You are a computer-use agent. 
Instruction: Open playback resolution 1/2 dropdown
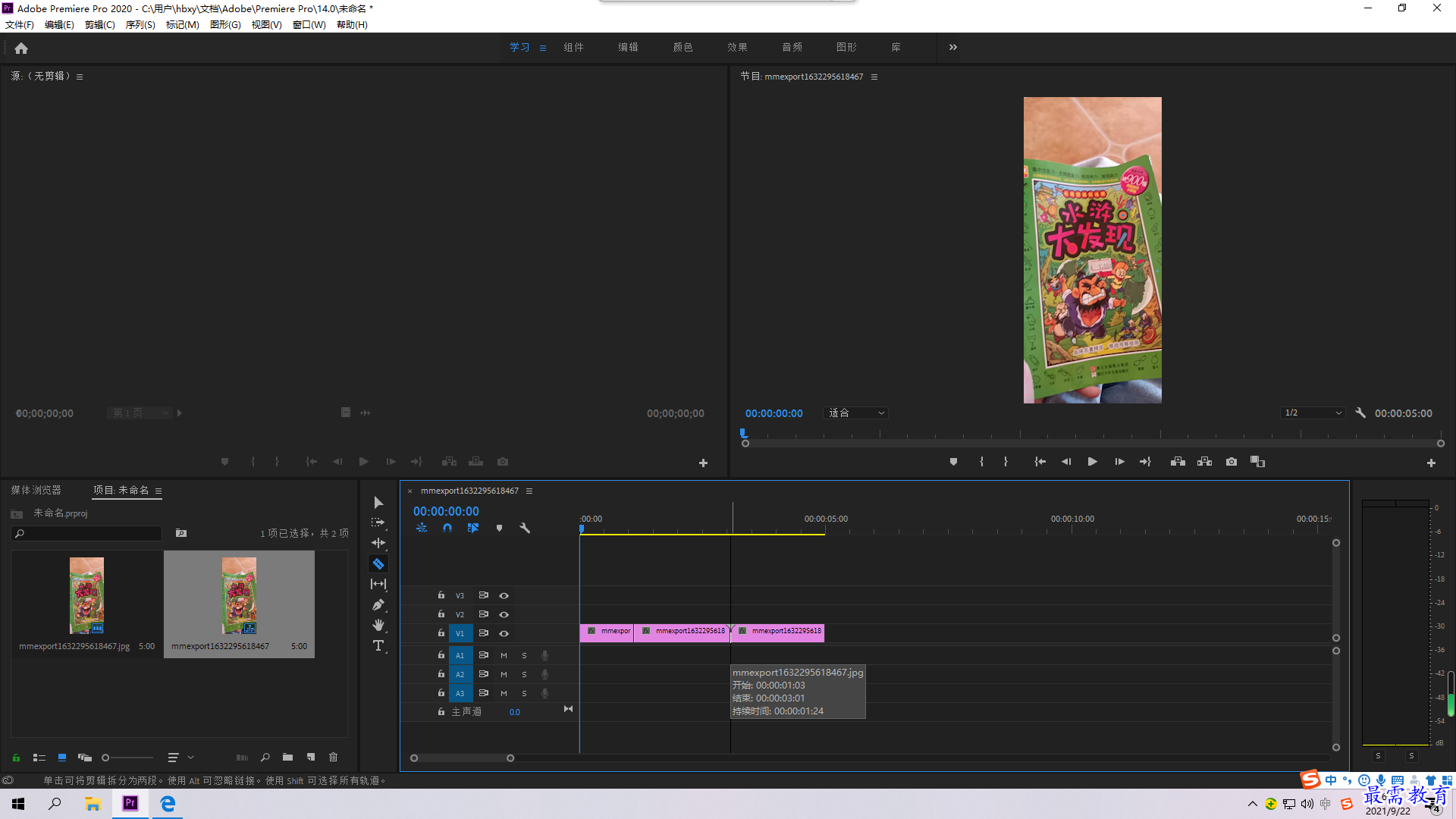[x=1312, y=413]
